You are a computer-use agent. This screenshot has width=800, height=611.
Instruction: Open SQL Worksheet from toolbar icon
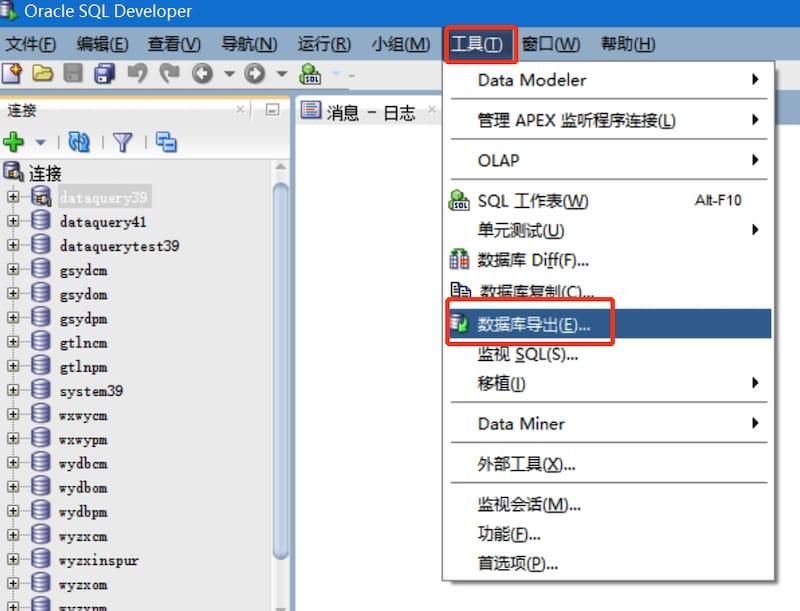coord(310,74)
